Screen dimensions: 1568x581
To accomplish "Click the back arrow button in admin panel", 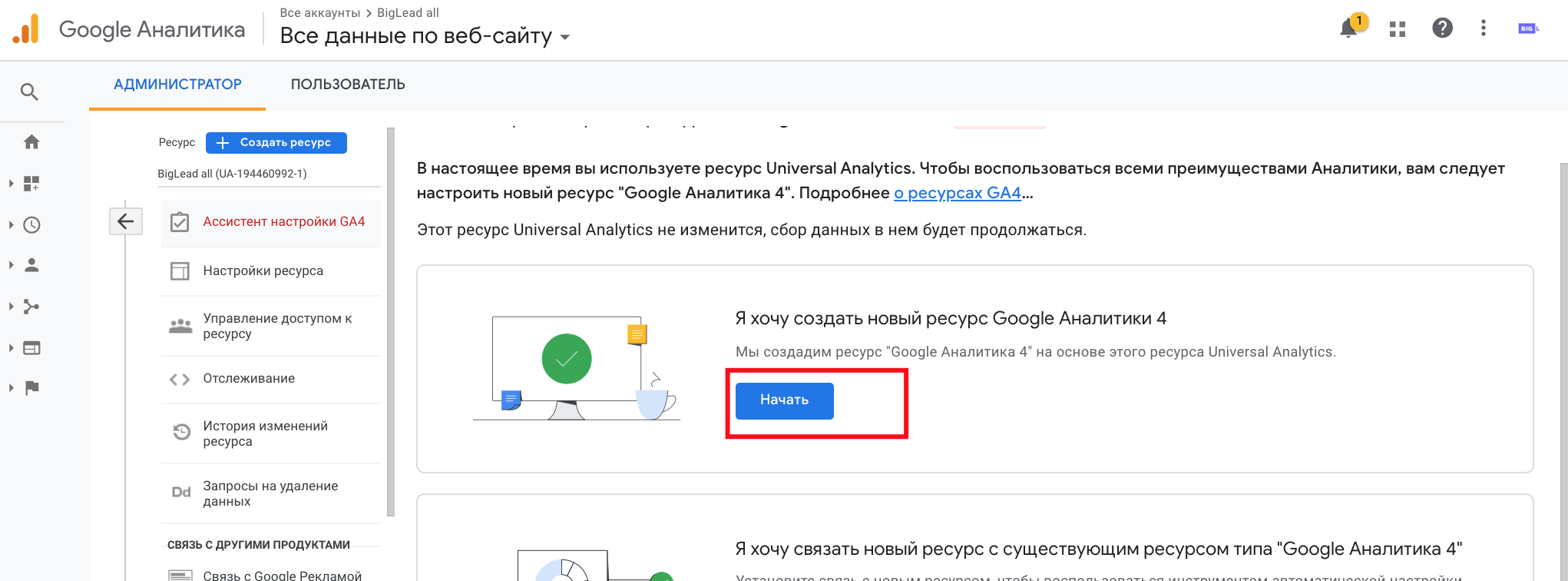I will pos(125,222).
